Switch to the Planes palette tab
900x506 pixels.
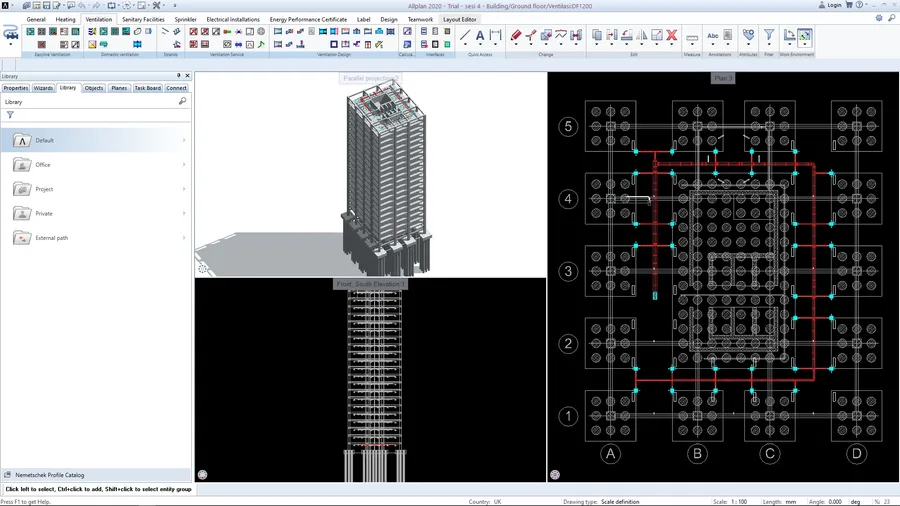119,88
